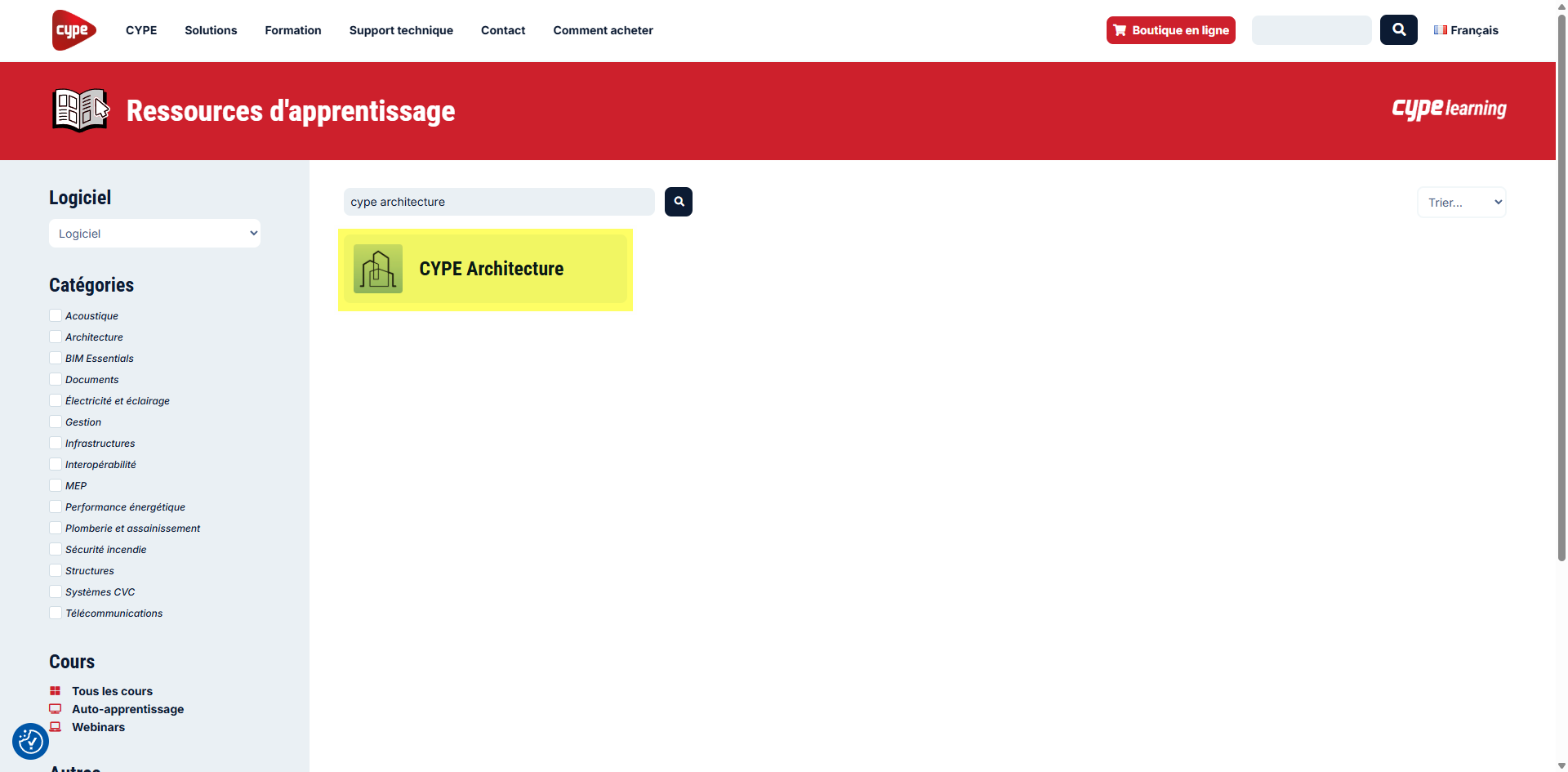Open the Solutions menu
This screenshot has height=772, width=1568.
211,30
